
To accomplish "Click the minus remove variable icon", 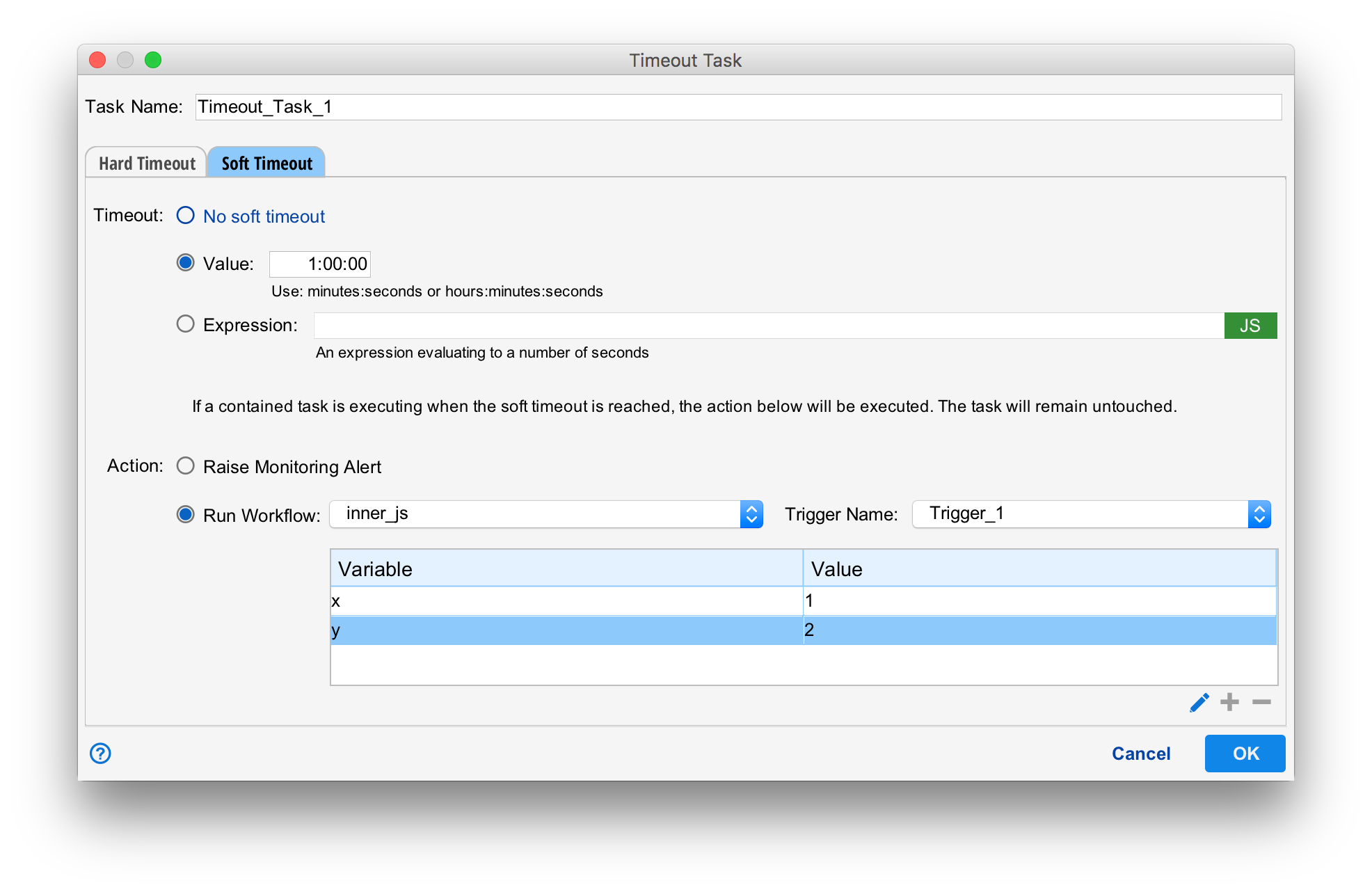I will coord(1261,702).
